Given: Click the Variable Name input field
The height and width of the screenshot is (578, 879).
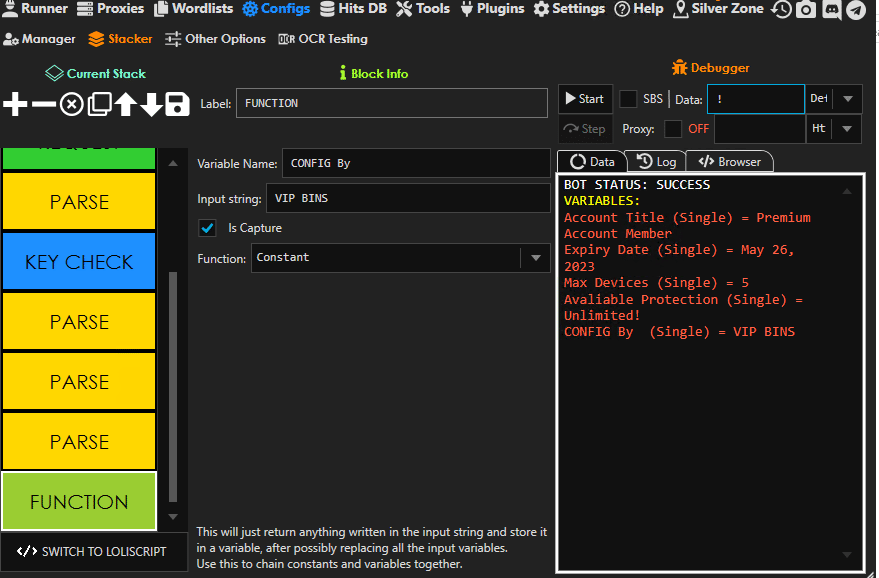Looking at the screenshot, I should 415,163.
